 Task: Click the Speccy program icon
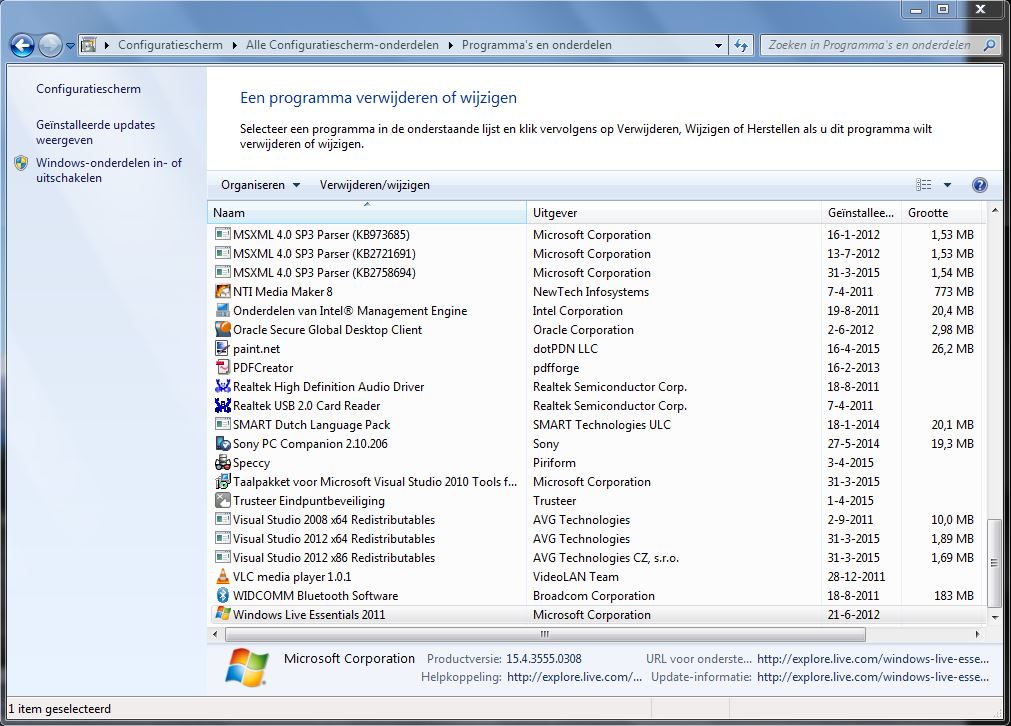pos(222,463)
